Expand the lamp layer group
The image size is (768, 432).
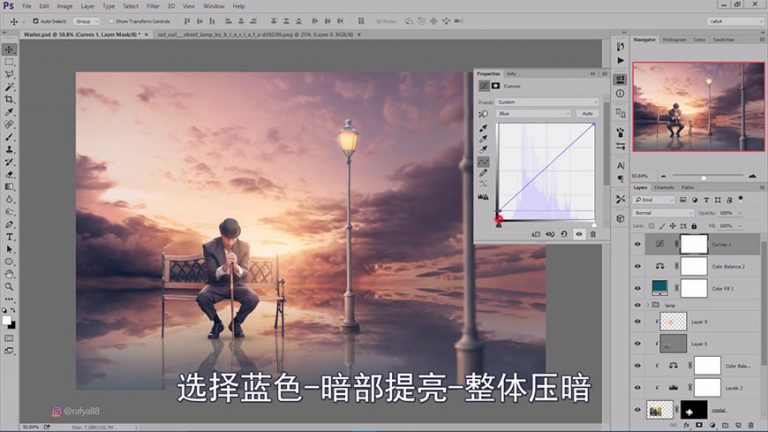point(648,305)
